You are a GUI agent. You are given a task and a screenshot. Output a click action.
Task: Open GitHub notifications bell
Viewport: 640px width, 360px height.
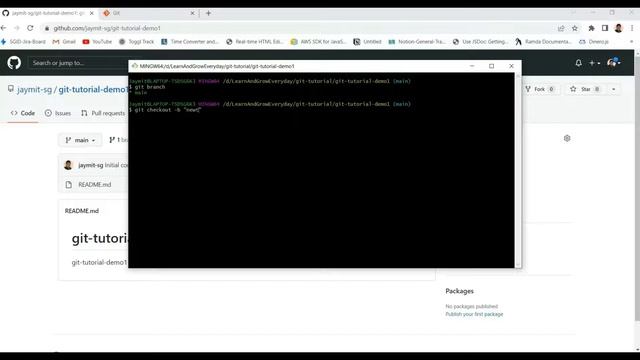click(x=578, y=63)
